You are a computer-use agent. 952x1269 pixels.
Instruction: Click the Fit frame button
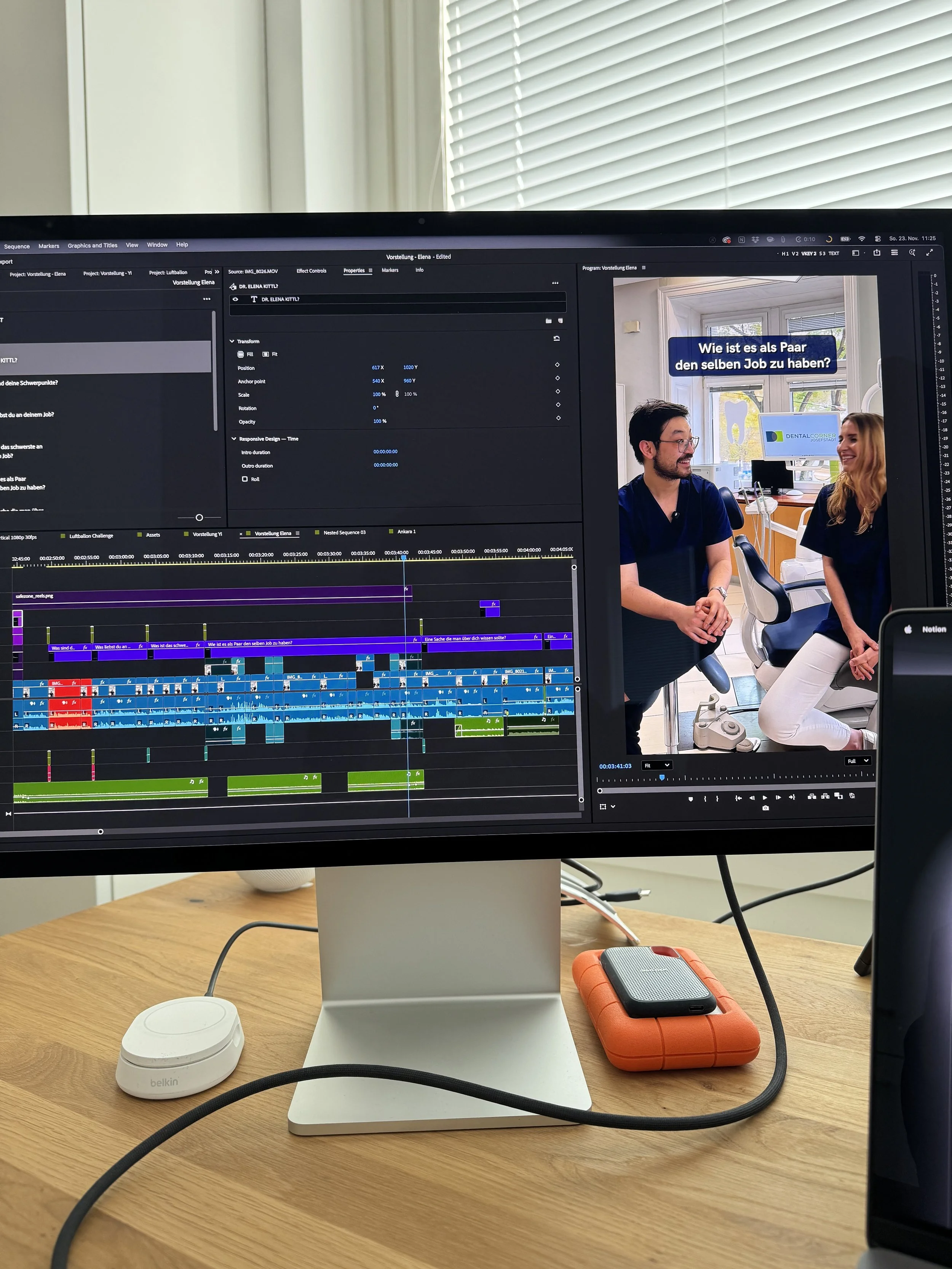(270, 354)
